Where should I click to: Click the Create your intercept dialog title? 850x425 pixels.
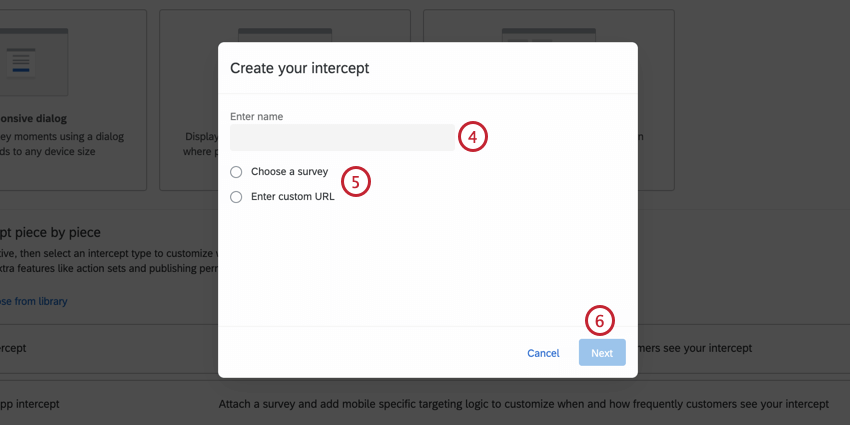click(300, 68)
